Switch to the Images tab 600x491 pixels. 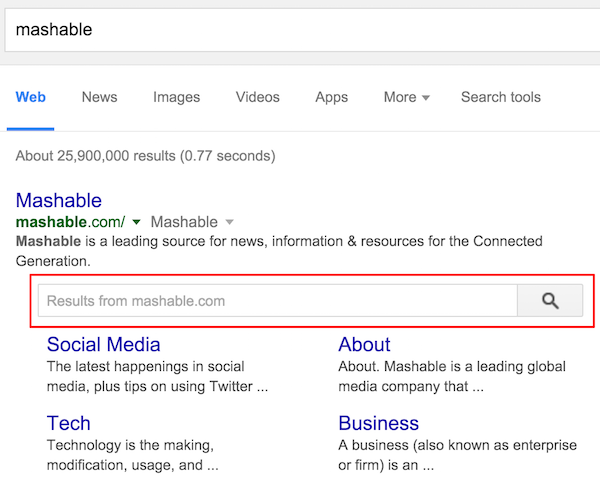pyautogui.click(x=176, y=97)
